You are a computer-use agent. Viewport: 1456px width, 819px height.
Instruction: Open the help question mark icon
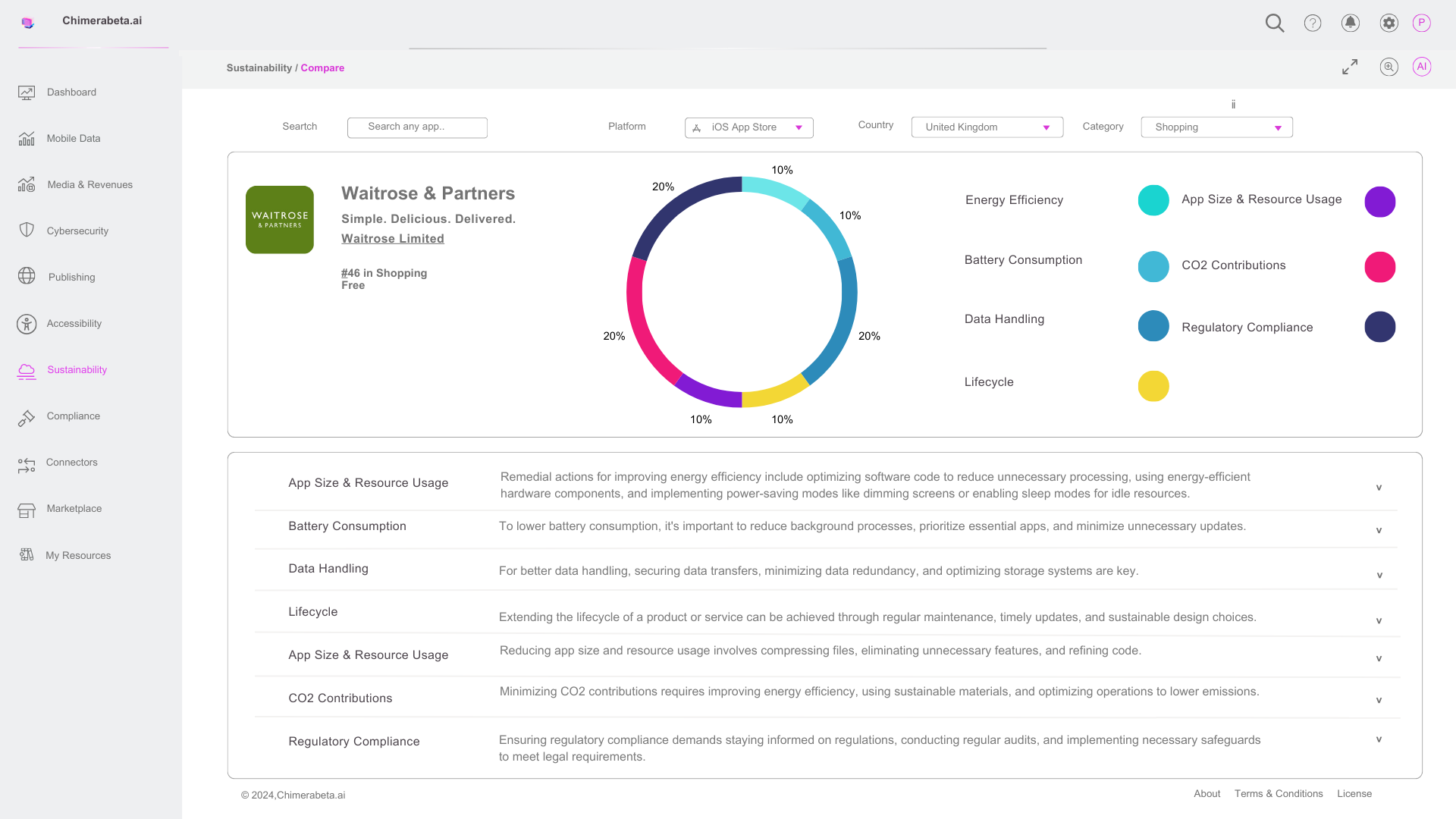coord(1313,23)
